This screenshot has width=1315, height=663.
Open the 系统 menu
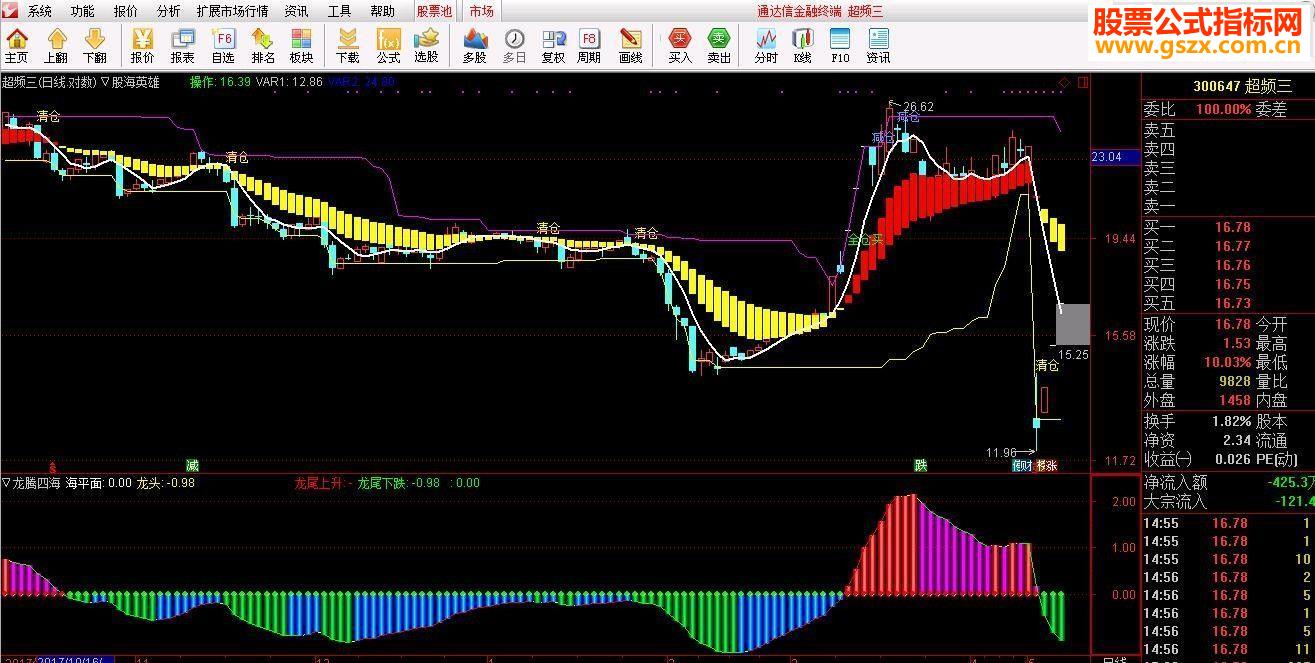tap(40, 12)
